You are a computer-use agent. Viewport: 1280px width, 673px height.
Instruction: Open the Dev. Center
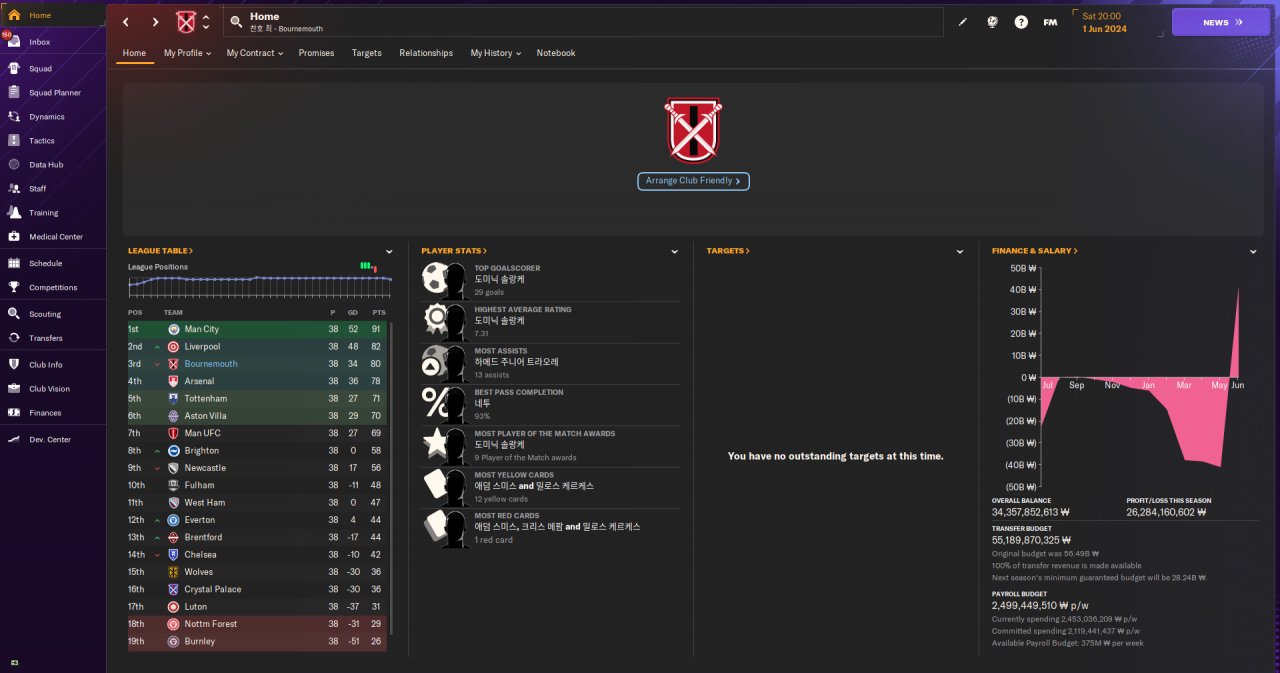(x=52, y=440)
